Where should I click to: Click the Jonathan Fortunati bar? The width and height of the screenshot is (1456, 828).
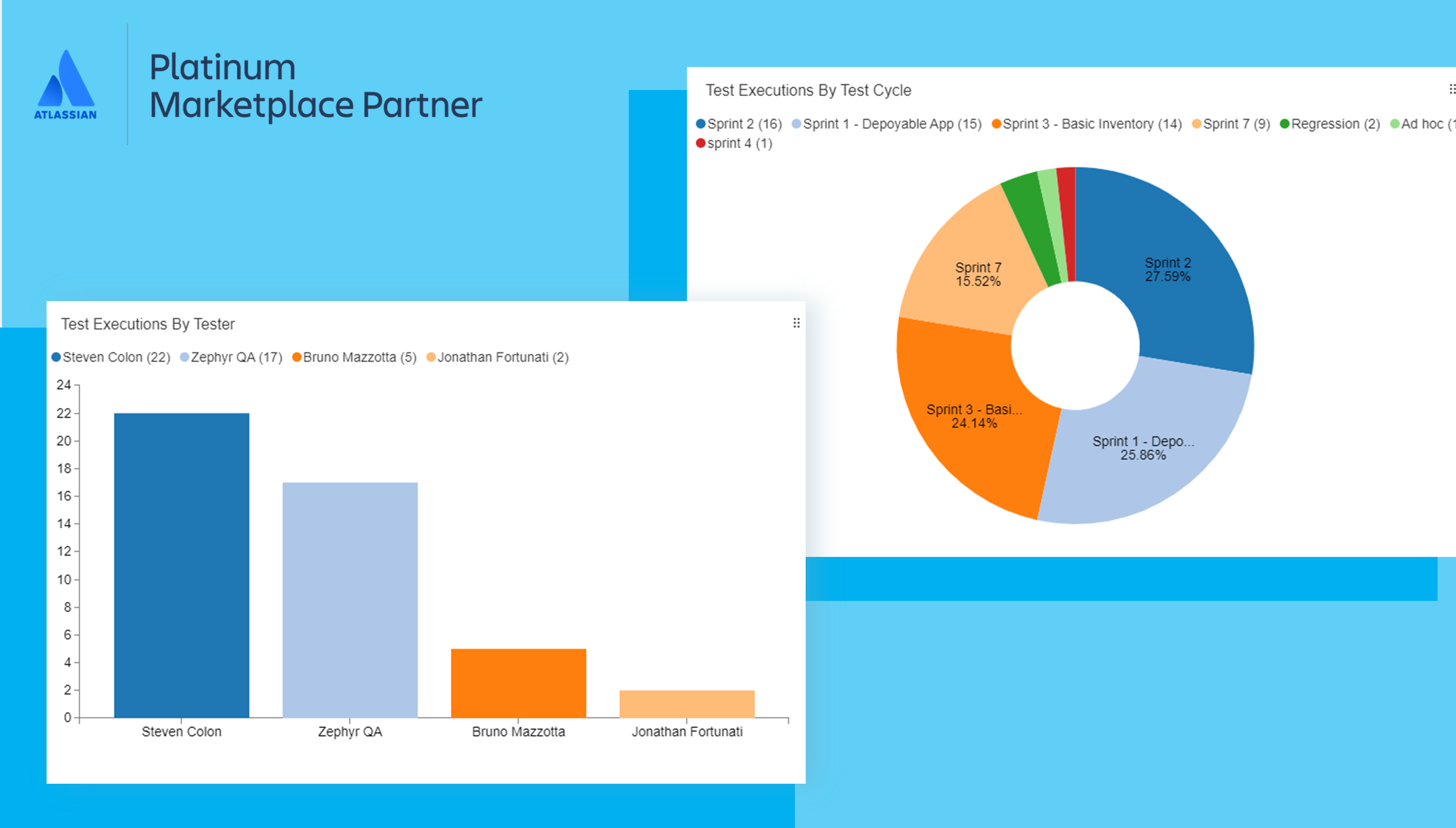687,703
